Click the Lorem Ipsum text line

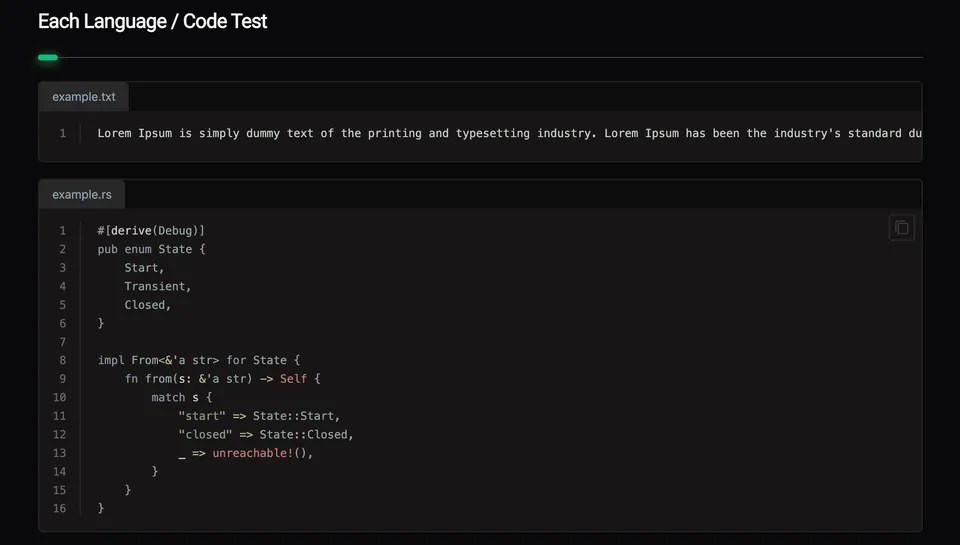click(x=509, y=133)
